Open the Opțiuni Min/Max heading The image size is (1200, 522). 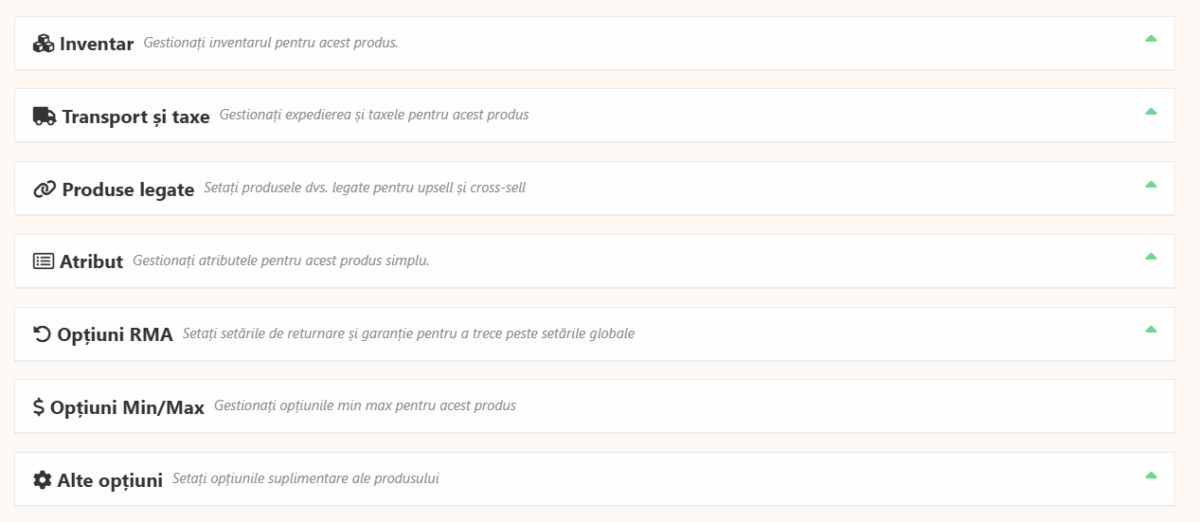(127, 408)
